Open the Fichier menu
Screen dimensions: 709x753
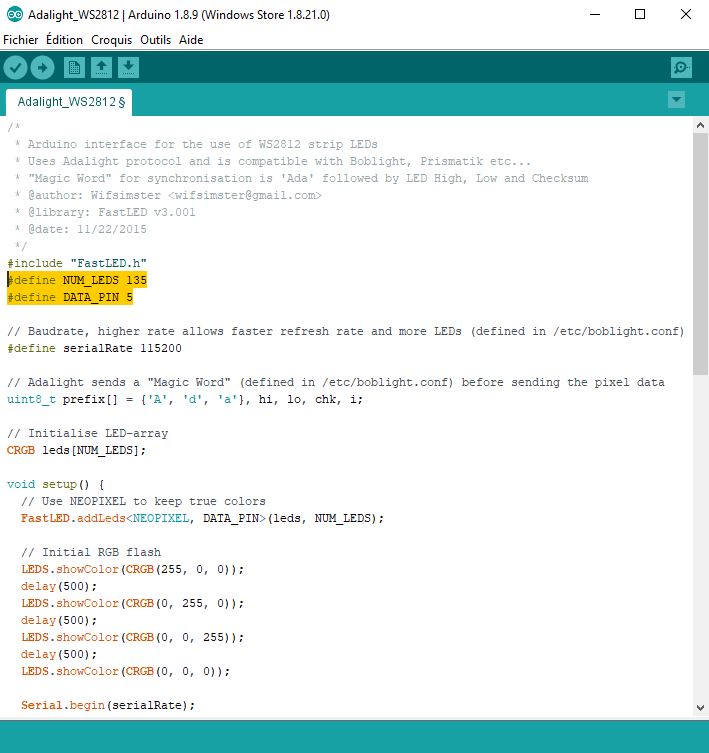point(21,40)
